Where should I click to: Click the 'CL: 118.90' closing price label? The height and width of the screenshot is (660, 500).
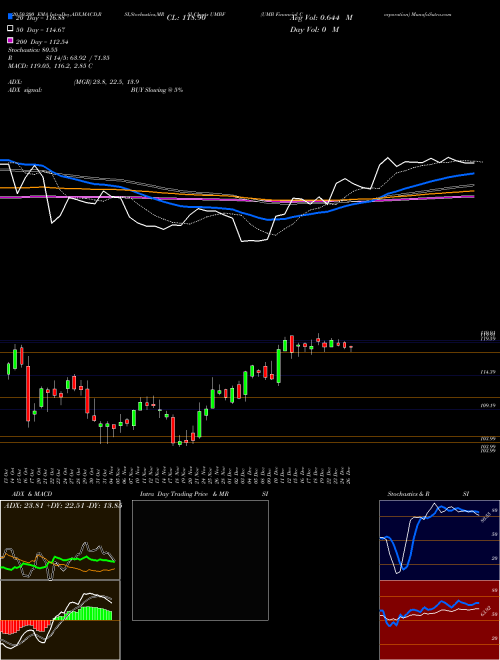click(x=186, y=18)
